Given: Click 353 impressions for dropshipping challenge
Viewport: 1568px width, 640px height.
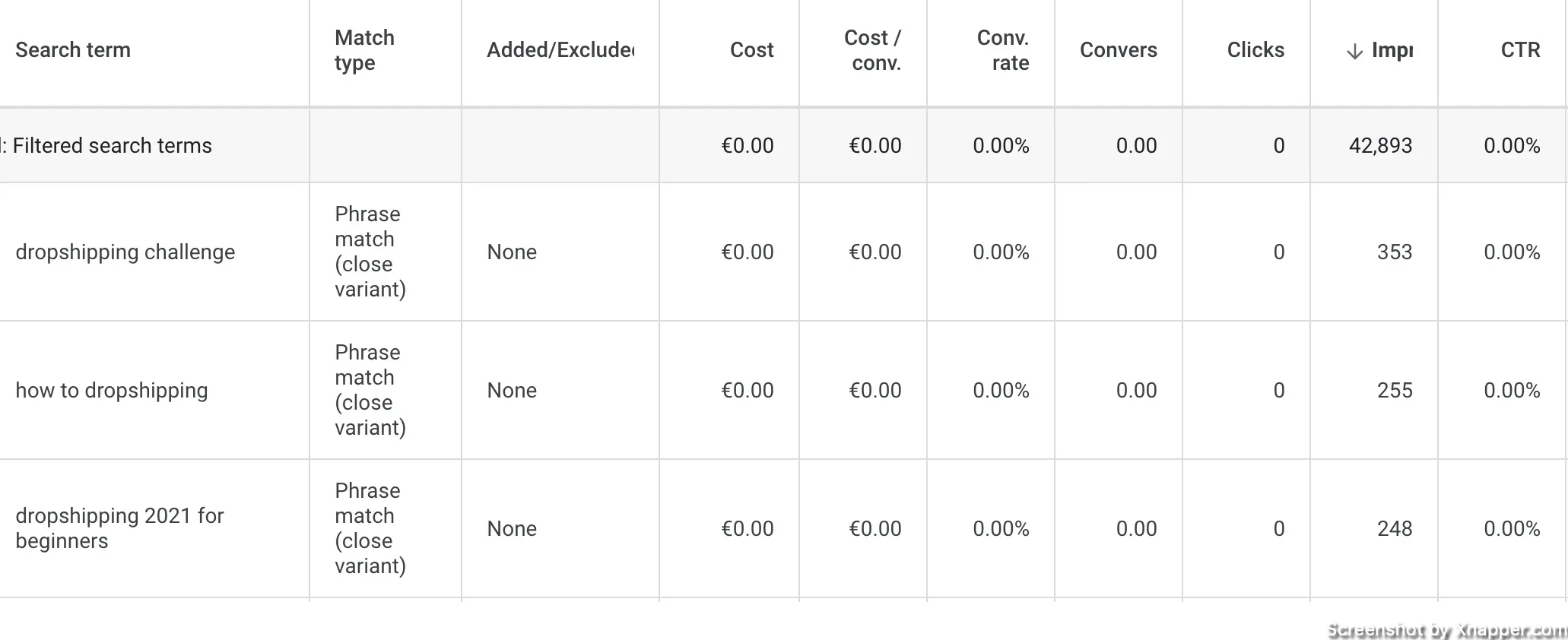Looking at the screenshot, I should click(1395, 252).
